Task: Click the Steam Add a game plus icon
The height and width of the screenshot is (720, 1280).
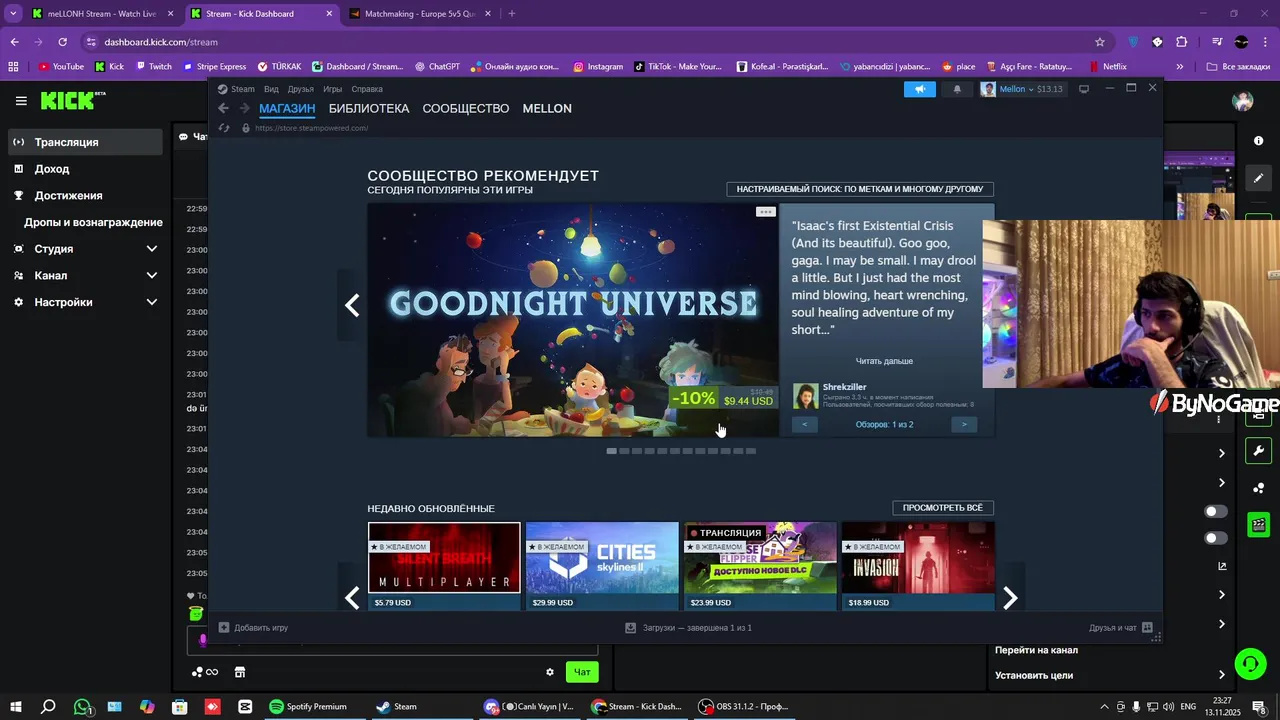Action: [x=224, y=628]
